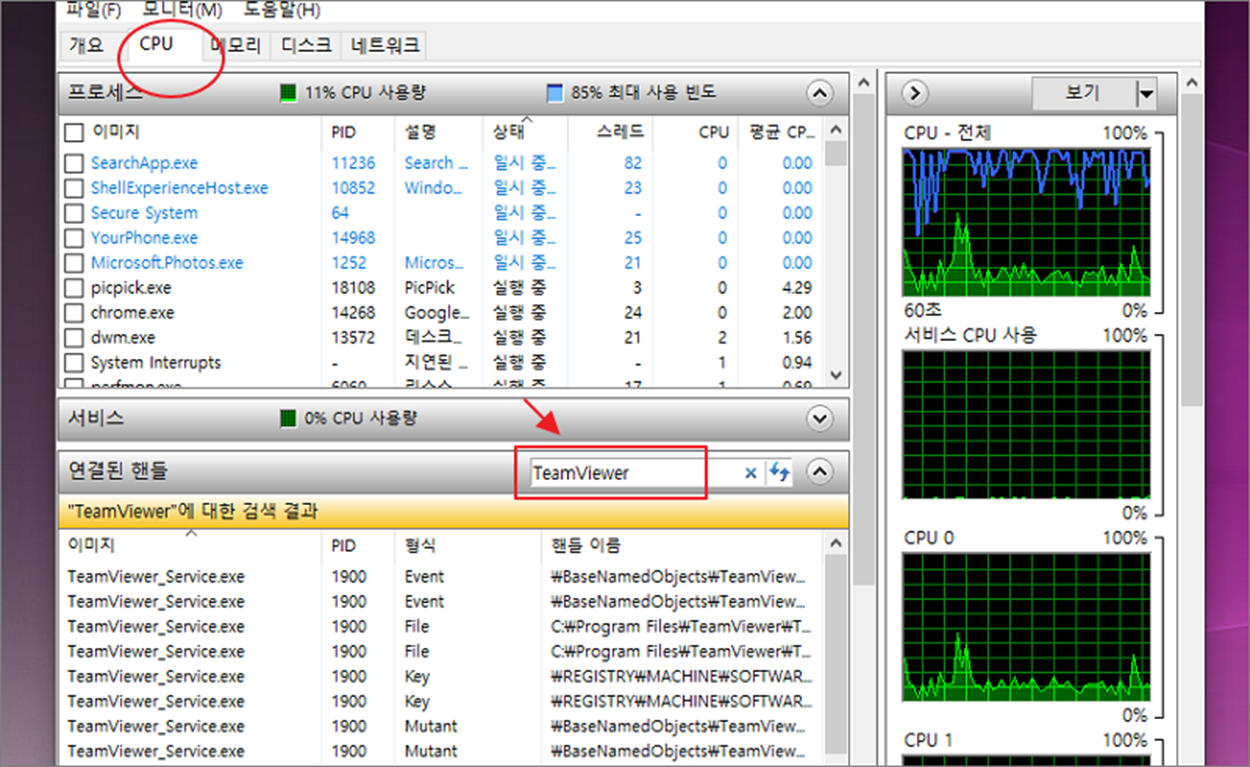This screenshot has width=1250, height=767.
Task: Collapse the 프로세스 section
Action: [819, 93]
